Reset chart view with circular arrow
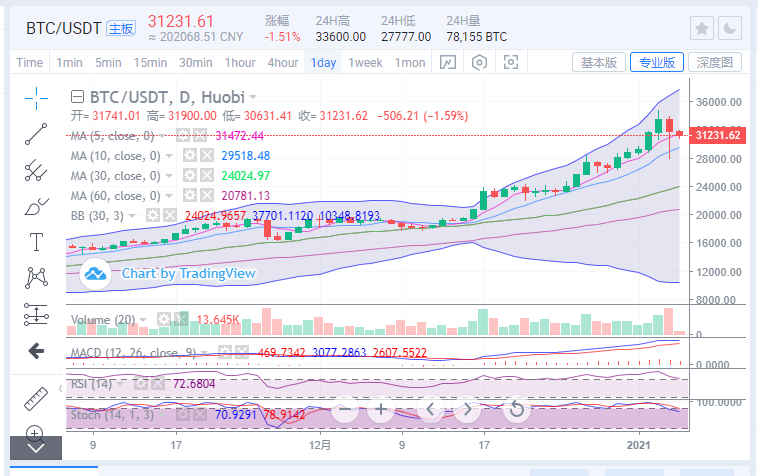This screenshot has width=758, height=476. coord(517,409)
